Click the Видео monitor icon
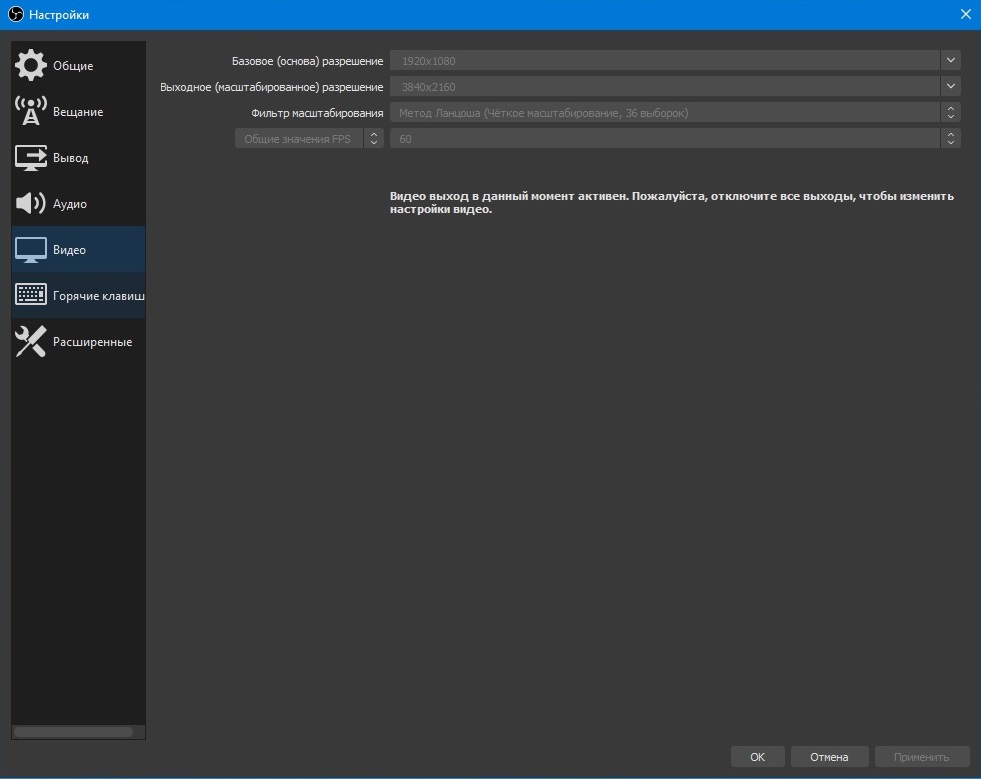This screenshot has height=779, width=981. pos(31,250)
